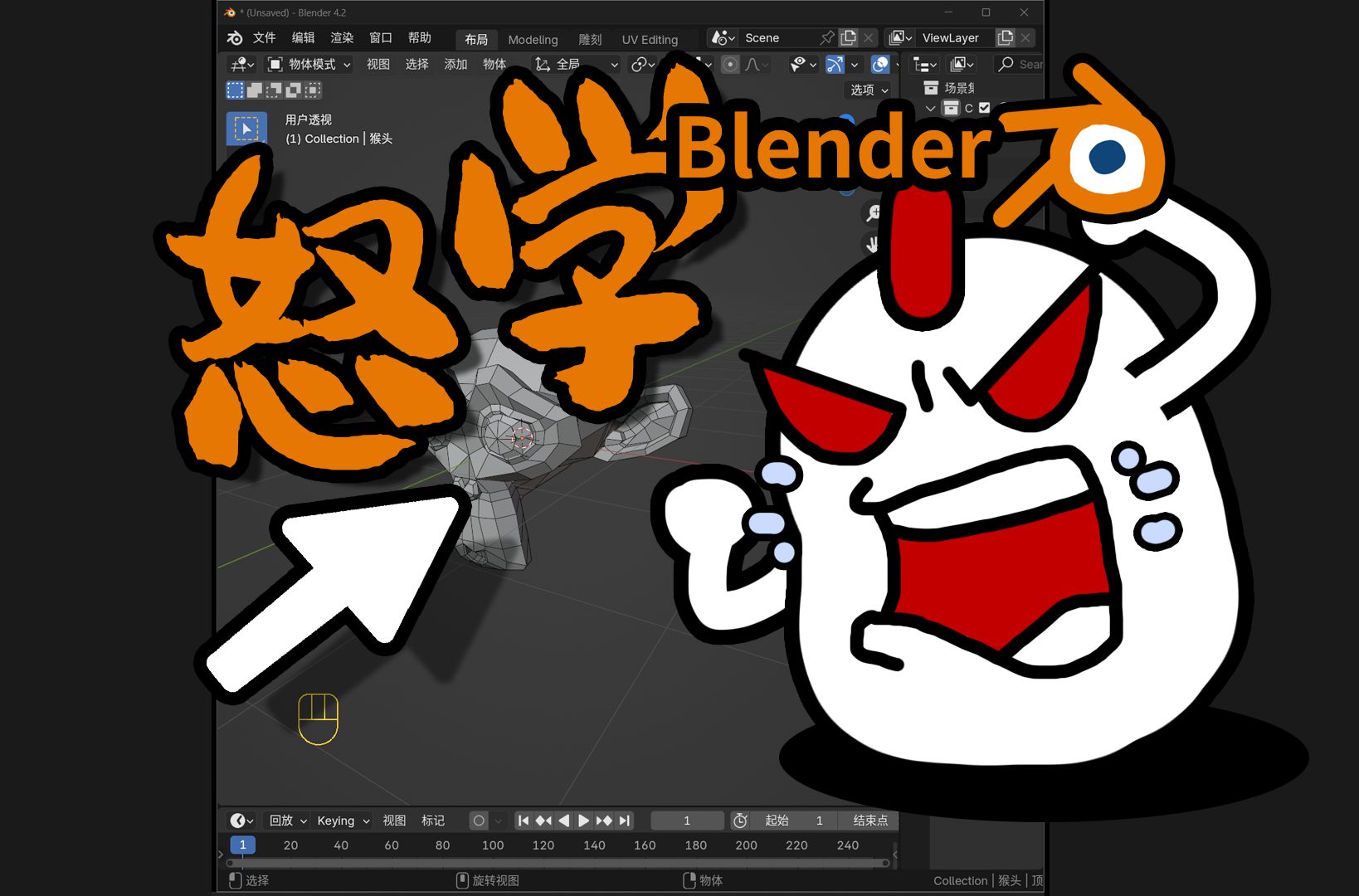1359x896 pixels.
Task: Play the animation forward
Action: (584, 821)
